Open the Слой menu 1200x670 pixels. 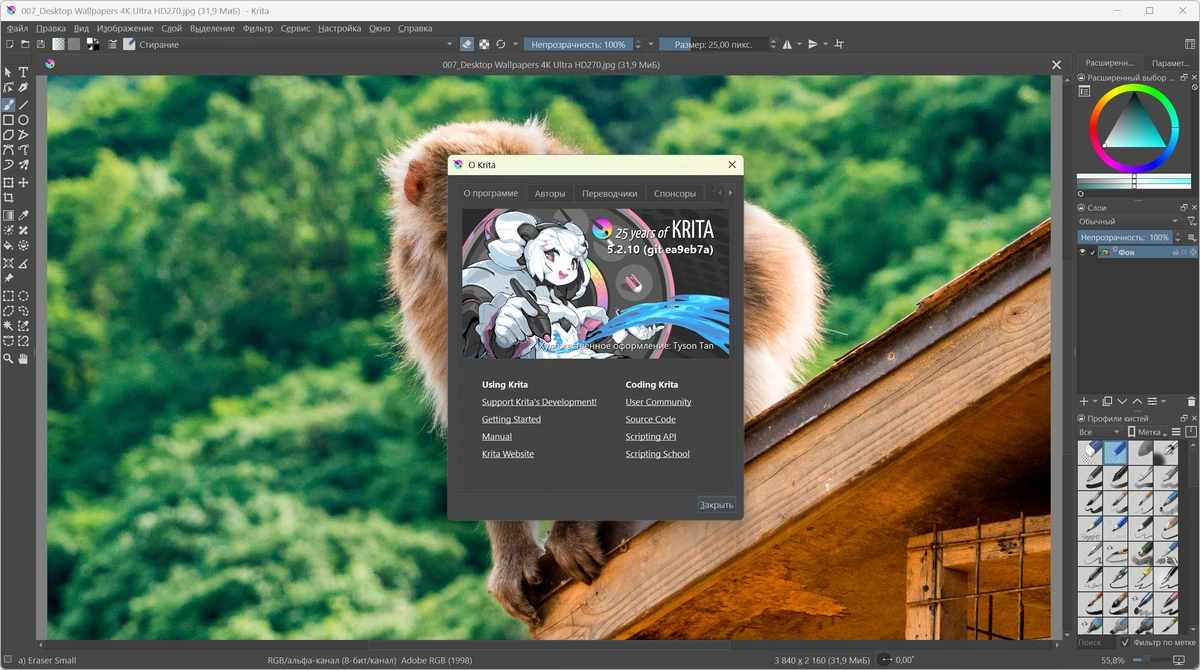[171, 28]
